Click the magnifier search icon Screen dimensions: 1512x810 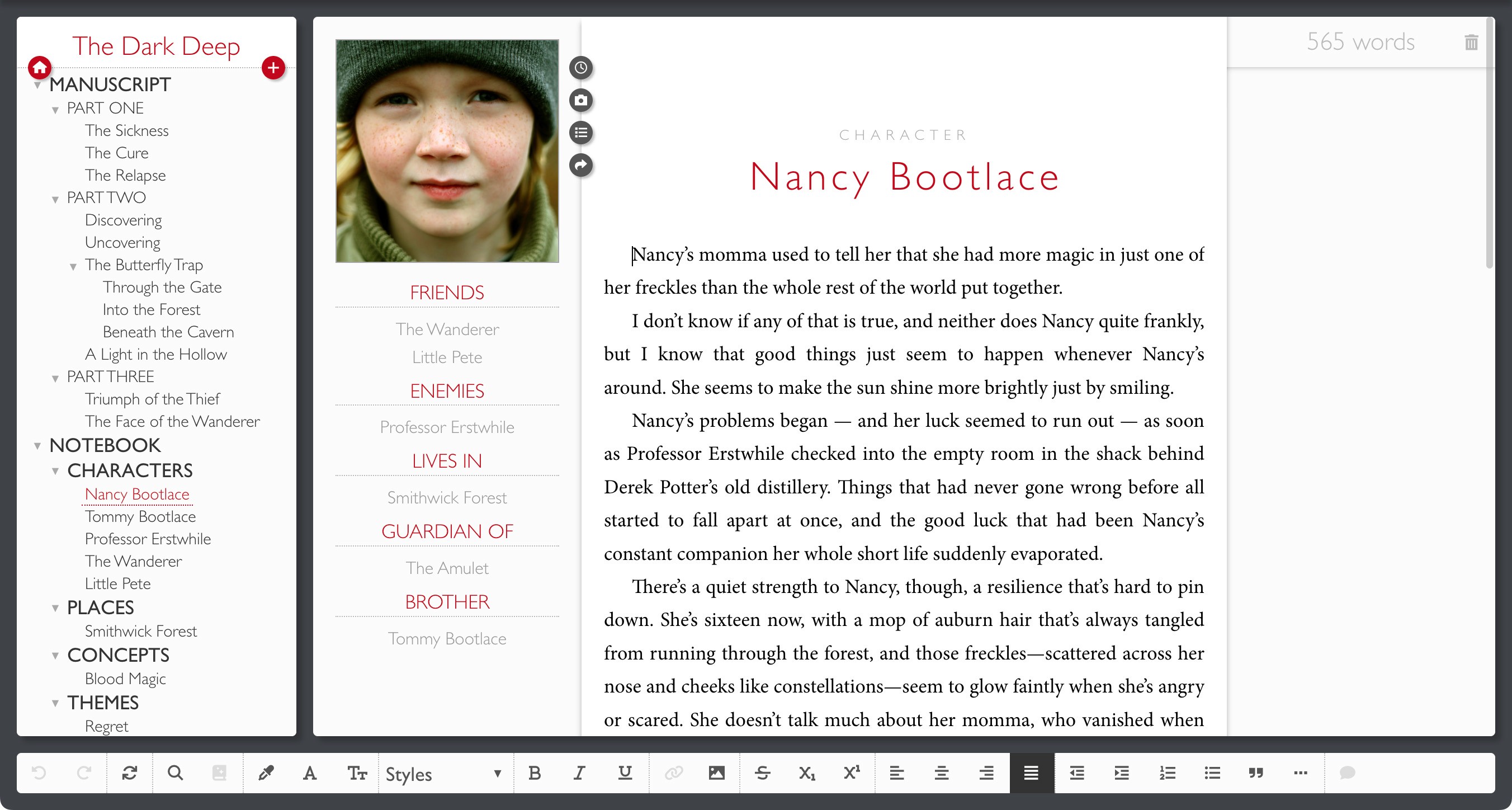point(175,773)
